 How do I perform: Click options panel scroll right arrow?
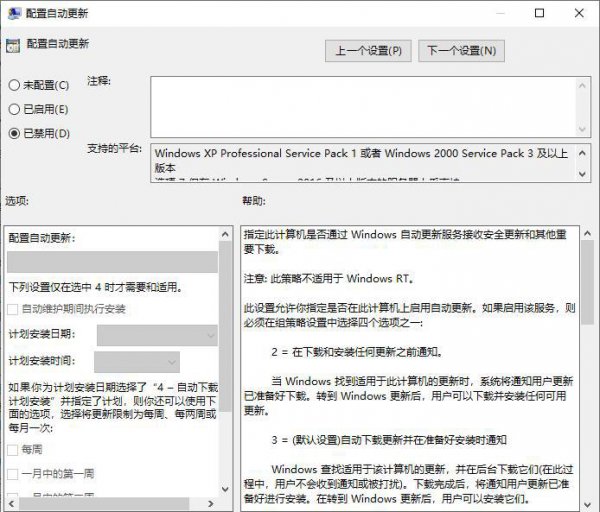(x=210, y=504)
